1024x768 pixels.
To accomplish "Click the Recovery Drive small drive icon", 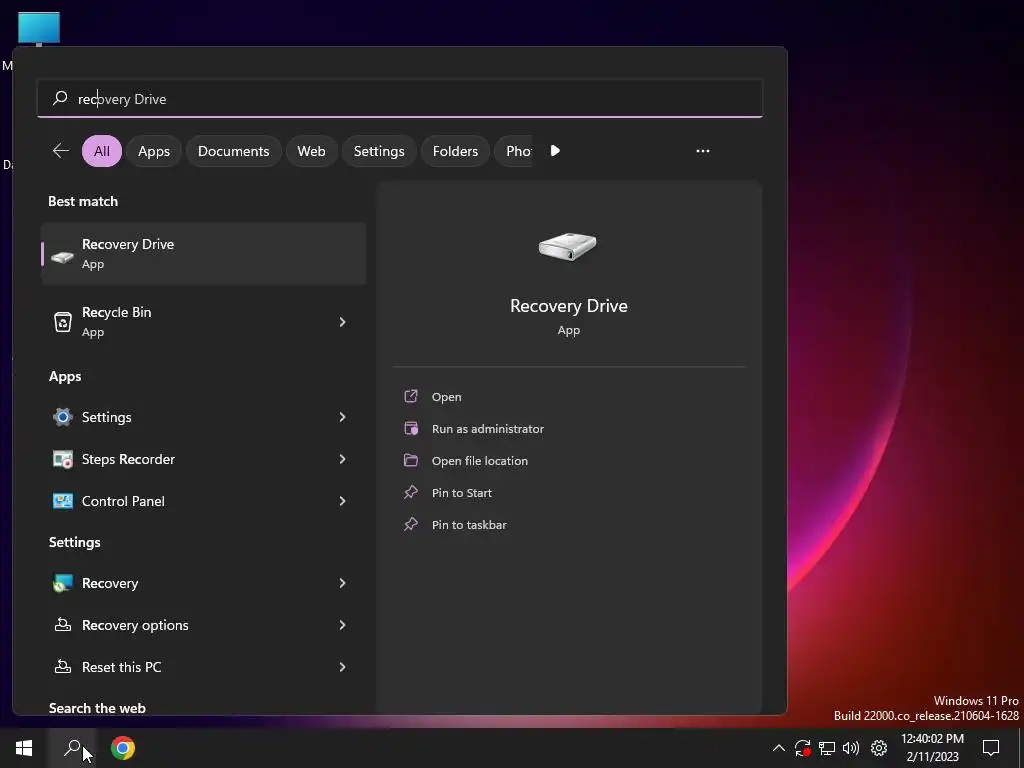I will coord(63,257).
